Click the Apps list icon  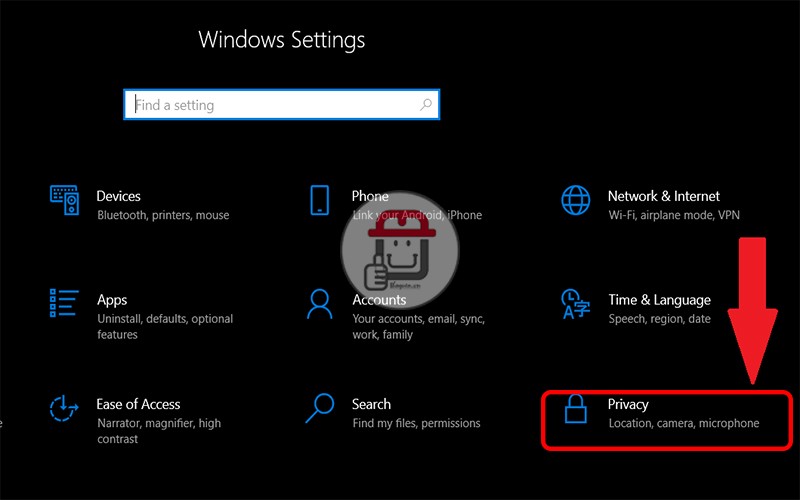click(x=64, y=303)
